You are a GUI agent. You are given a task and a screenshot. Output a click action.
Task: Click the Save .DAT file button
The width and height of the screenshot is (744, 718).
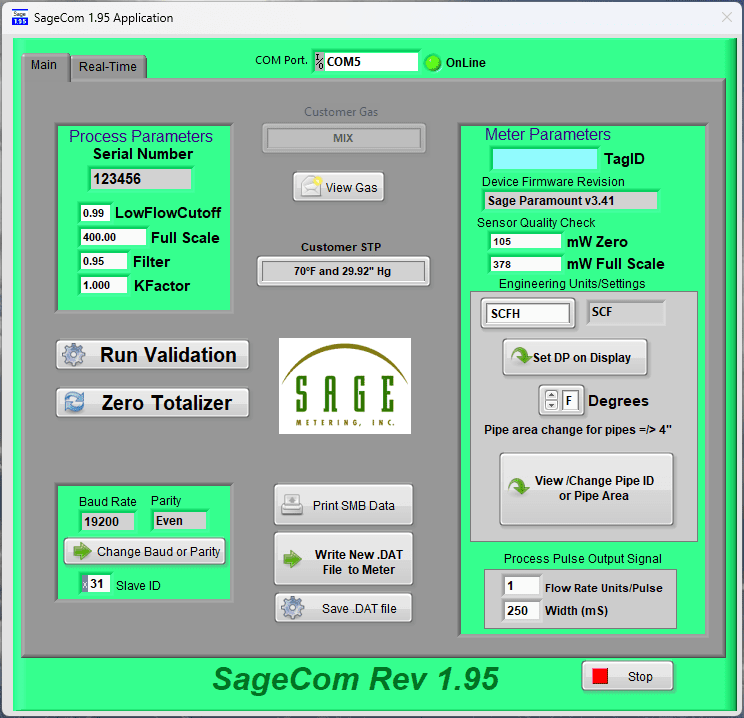[344, 608]
